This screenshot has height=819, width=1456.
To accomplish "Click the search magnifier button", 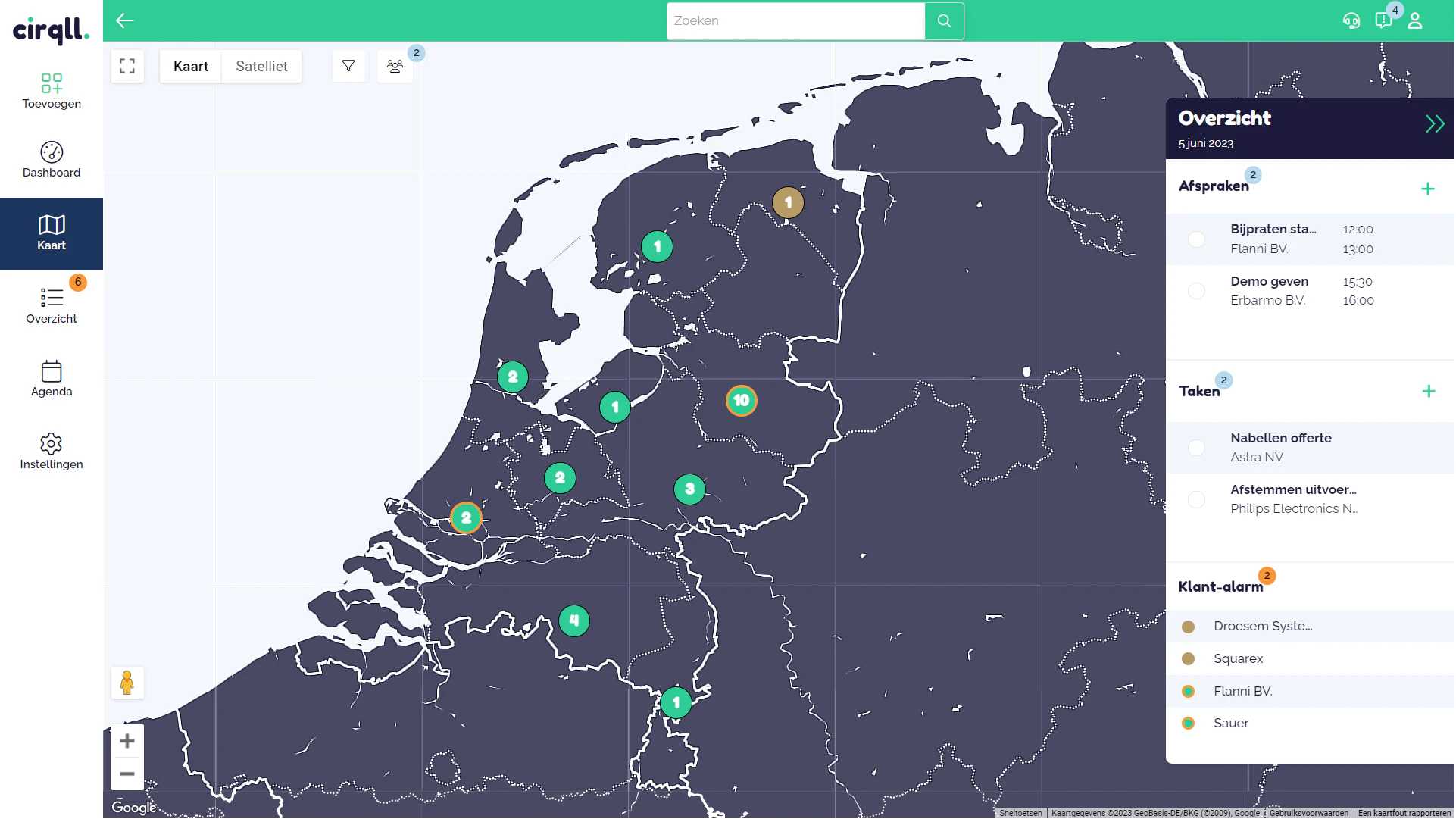I will coord(945,21).
